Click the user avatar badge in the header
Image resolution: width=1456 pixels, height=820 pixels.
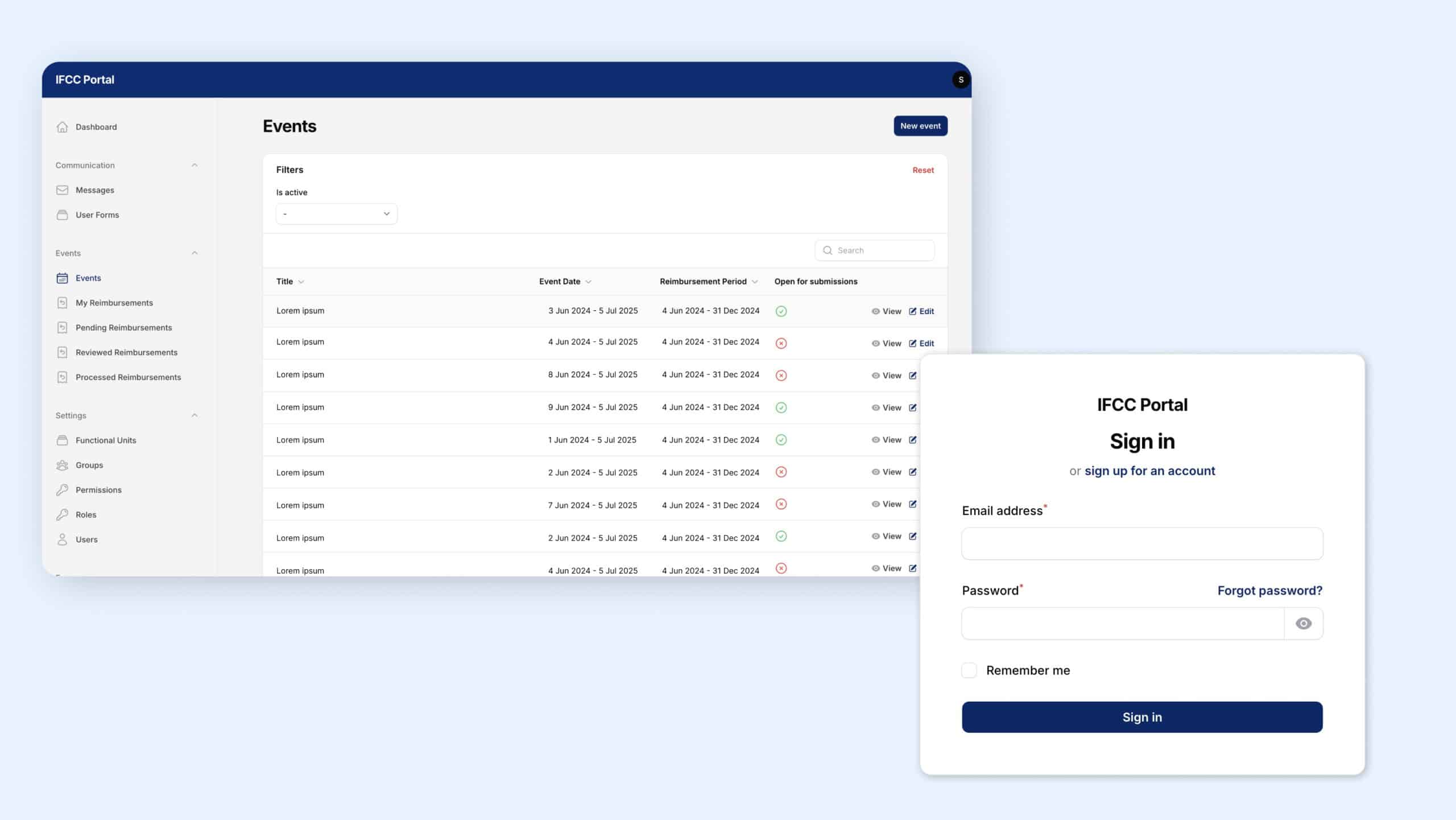pyautogui.click(x=961, y=80)
